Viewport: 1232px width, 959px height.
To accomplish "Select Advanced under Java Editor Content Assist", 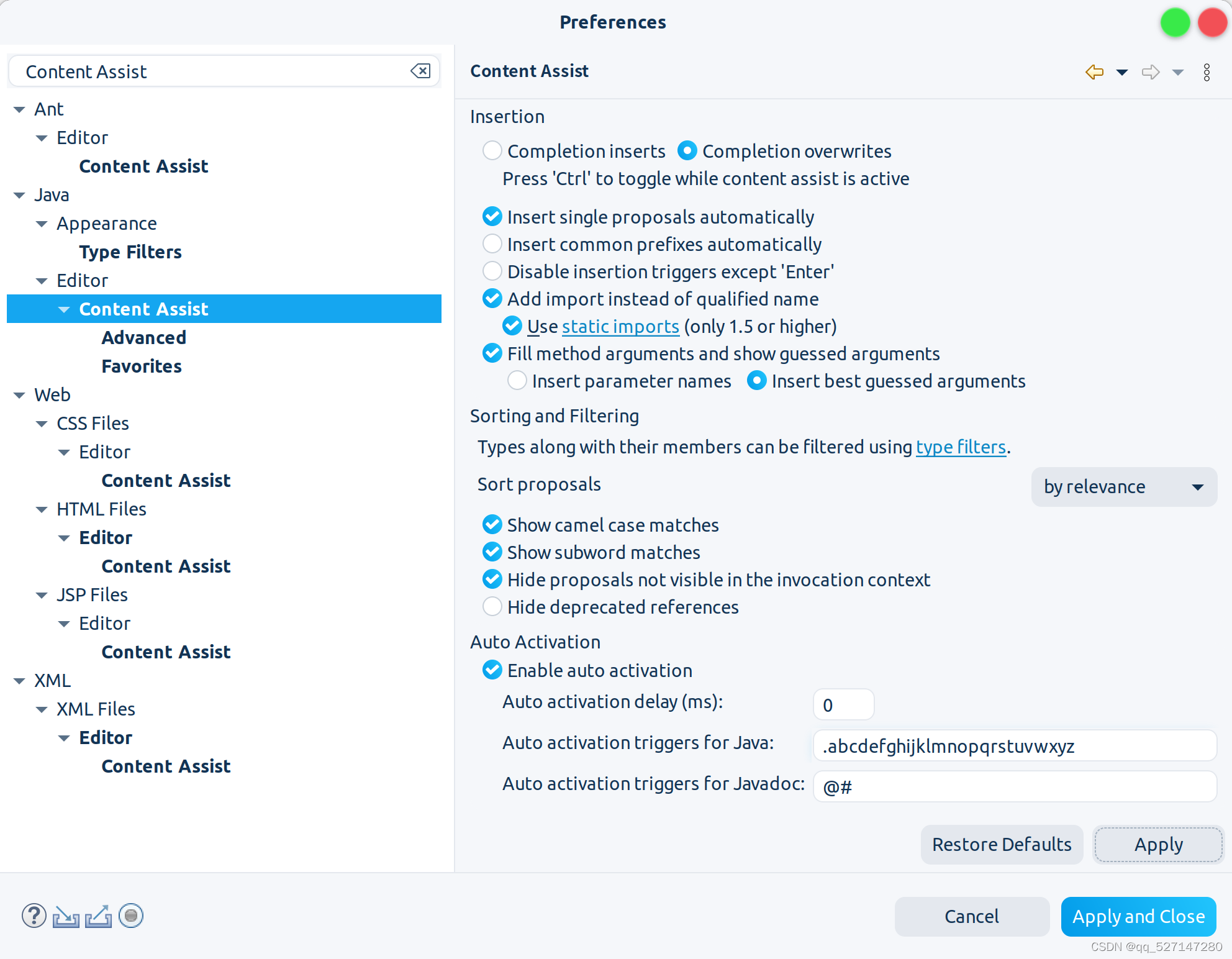I will [143, 337].
